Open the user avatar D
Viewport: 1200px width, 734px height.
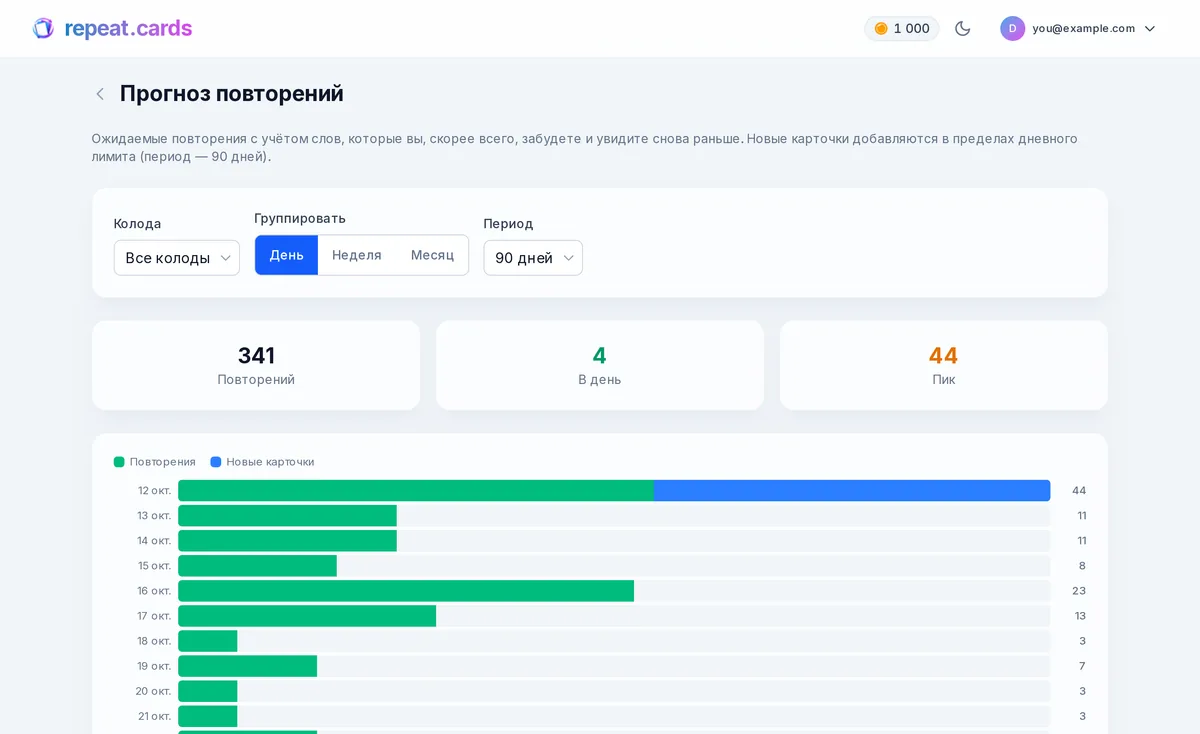pyautogui.click(x=1012, y=28)
